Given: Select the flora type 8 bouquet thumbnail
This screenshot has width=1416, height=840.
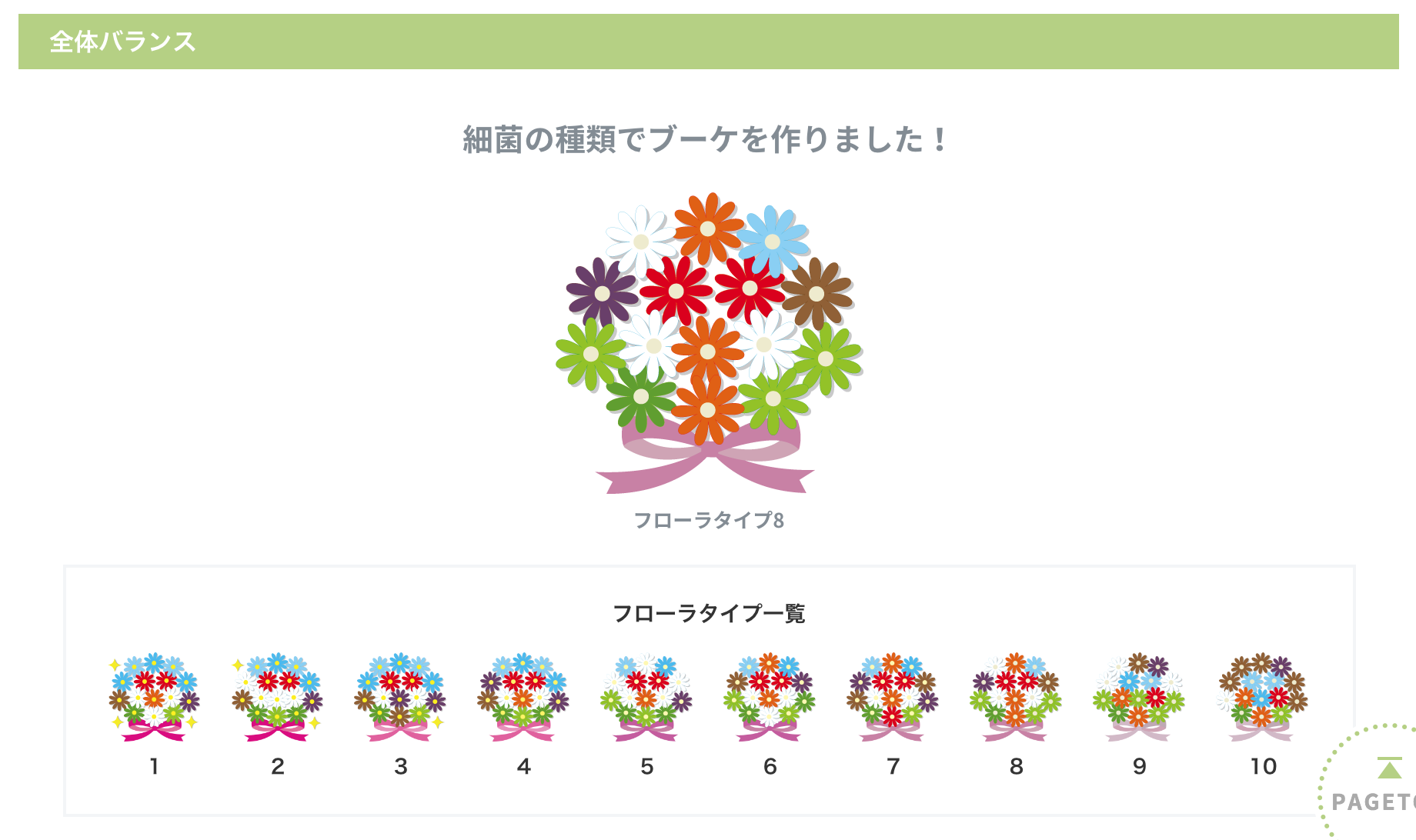Looking at the screenshot, I should coord(1016,697).
